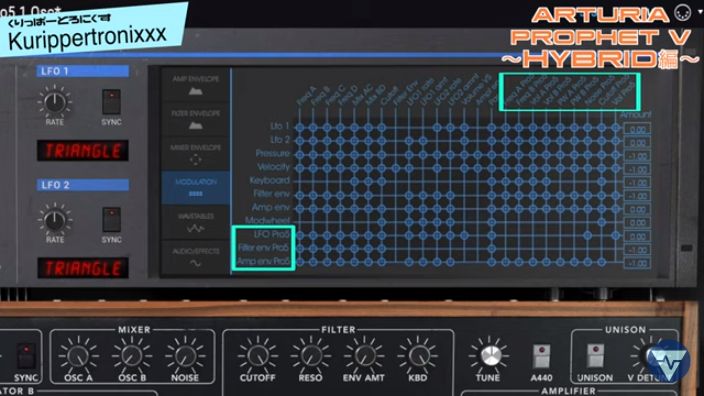Viewport: 704px width, 396px height.
Task: Click the 'Lfo 1' source row label
Action: click(280, 126)
